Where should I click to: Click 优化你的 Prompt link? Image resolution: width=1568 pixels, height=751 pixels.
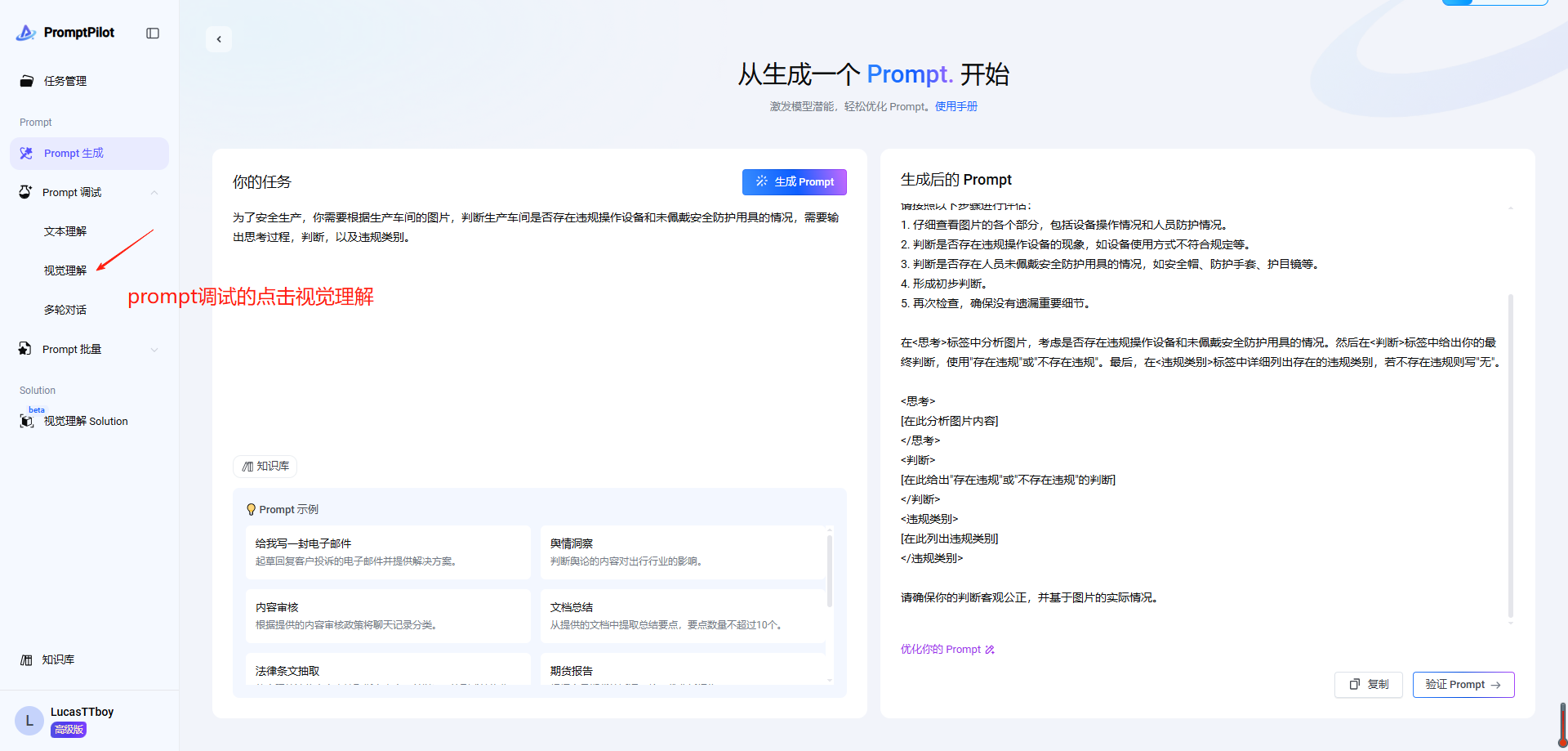coord(947,650)
